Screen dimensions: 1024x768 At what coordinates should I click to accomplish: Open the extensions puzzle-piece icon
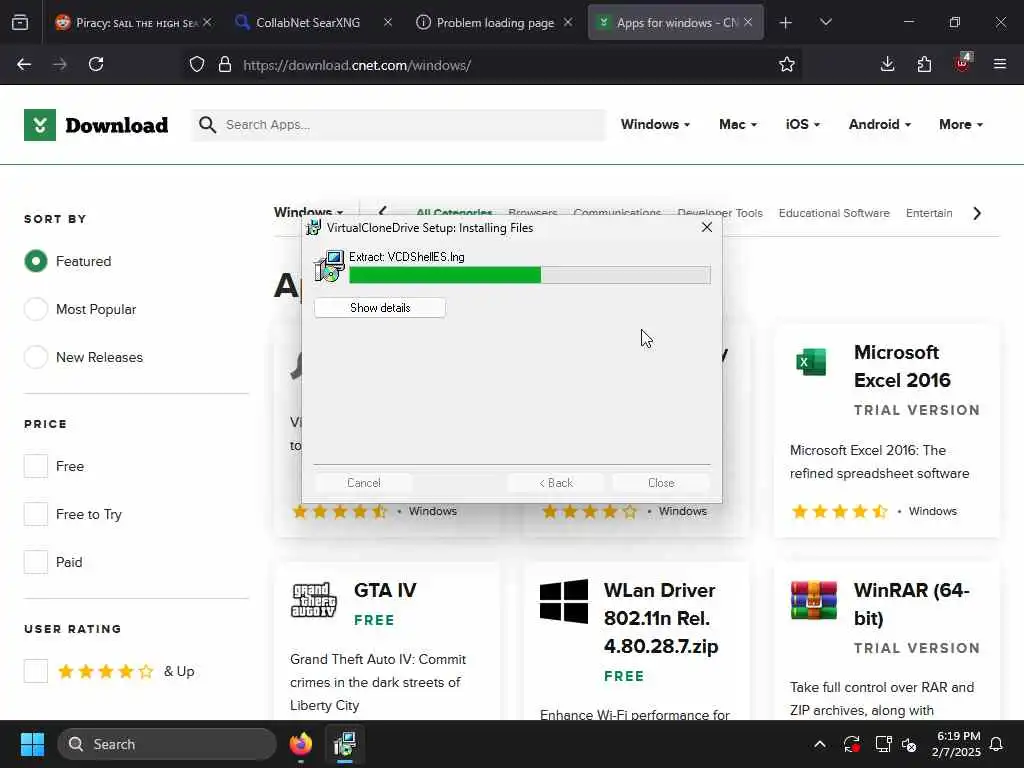pos(924,65)
